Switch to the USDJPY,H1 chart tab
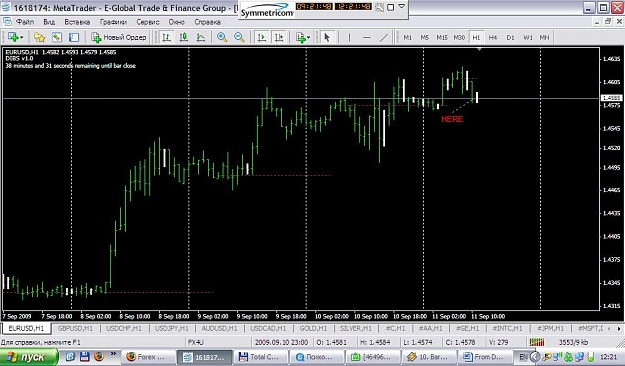The width and height of the screenshot is (625, 366). coord(171,329)
